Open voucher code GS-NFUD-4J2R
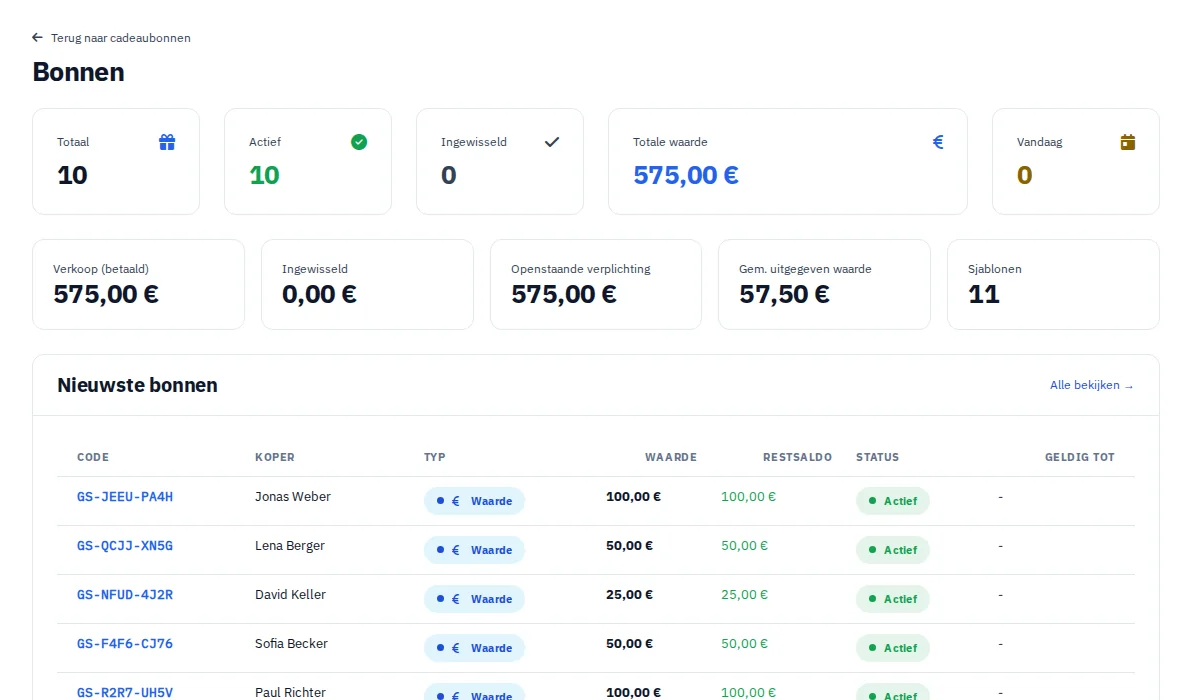This screenshot has width=1192, height=700. pos(125,595)
